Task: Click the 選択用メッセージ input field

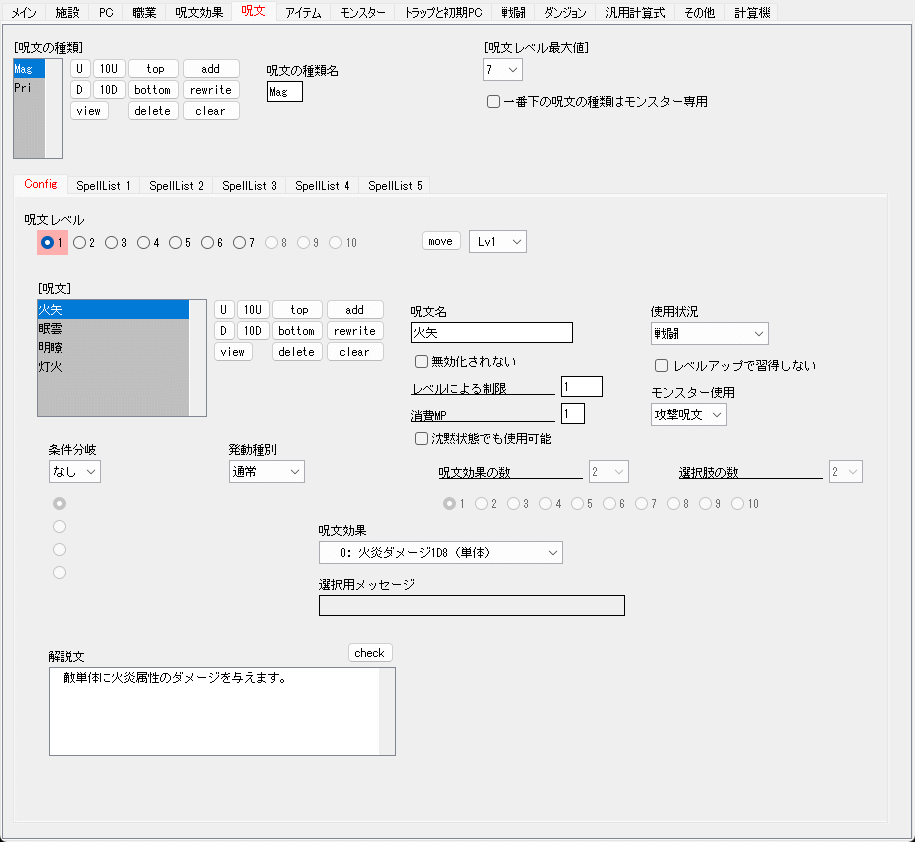Action: [472, 606]
